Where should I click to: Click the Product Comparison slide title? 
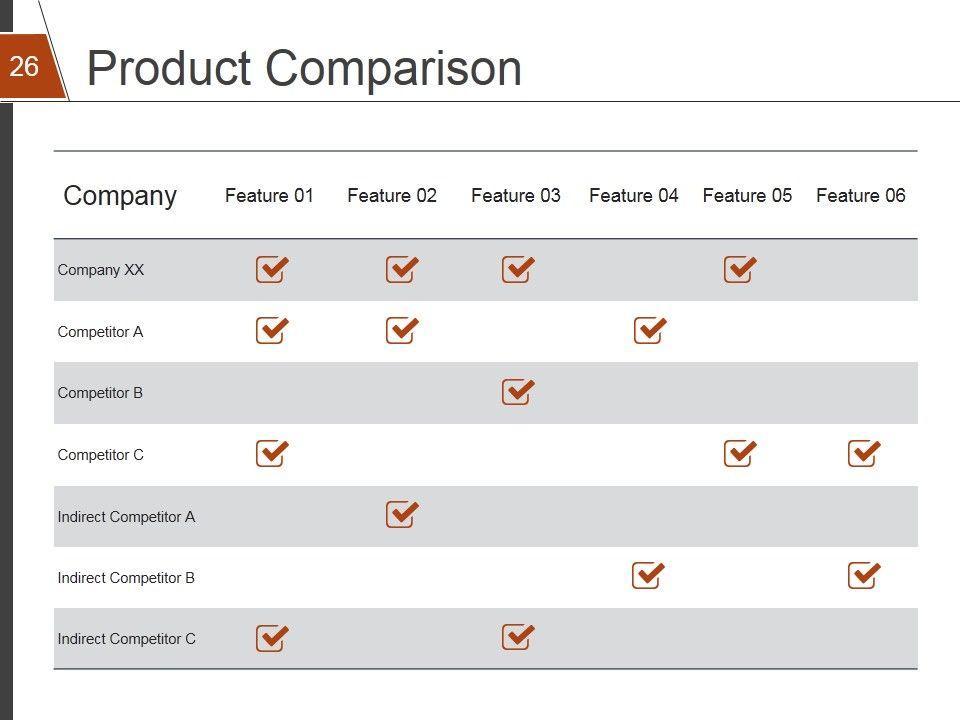coord(304,69)
